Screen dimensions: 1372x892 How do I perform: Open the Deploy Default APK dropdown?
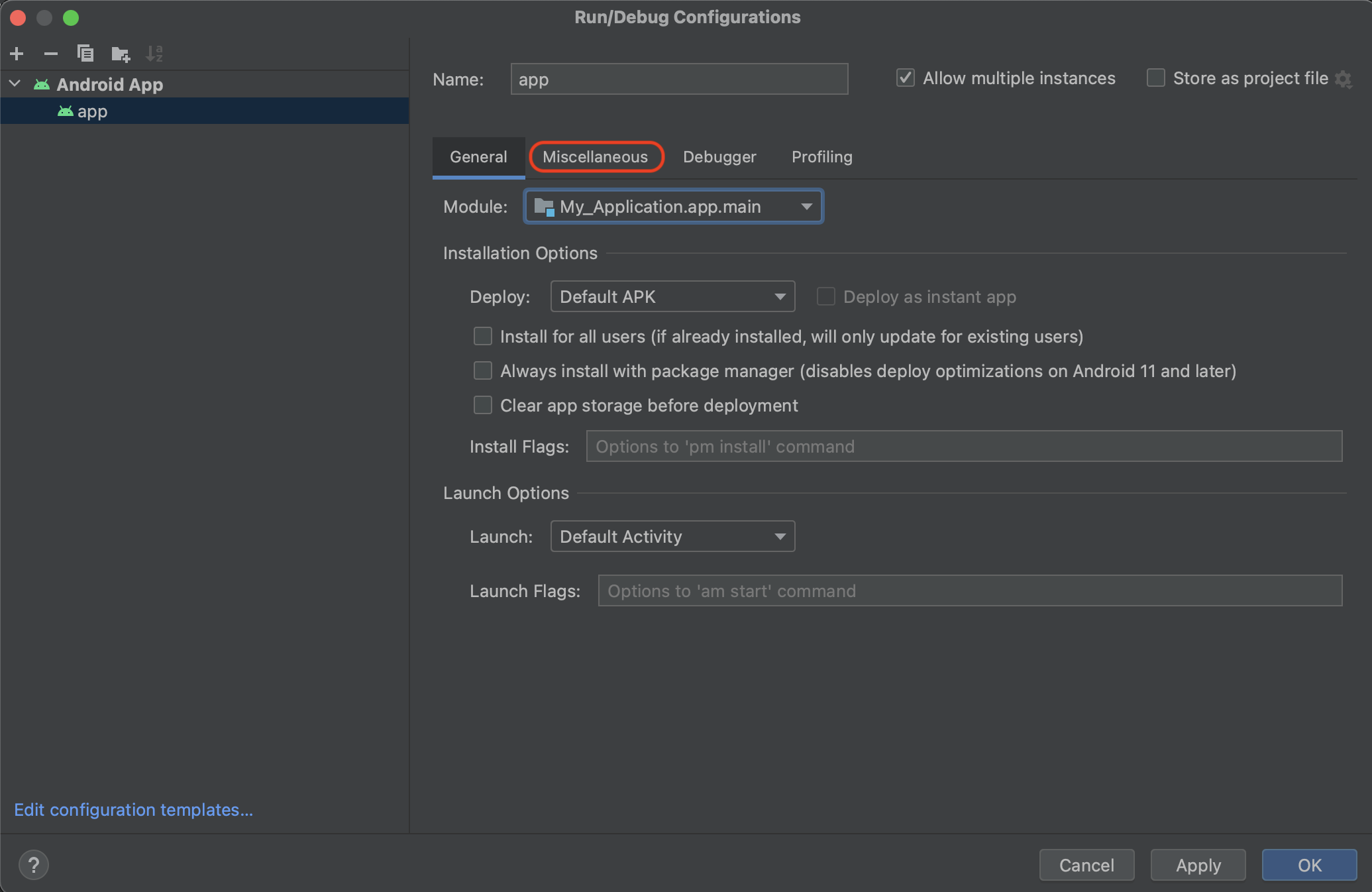(x=672, y=297)
